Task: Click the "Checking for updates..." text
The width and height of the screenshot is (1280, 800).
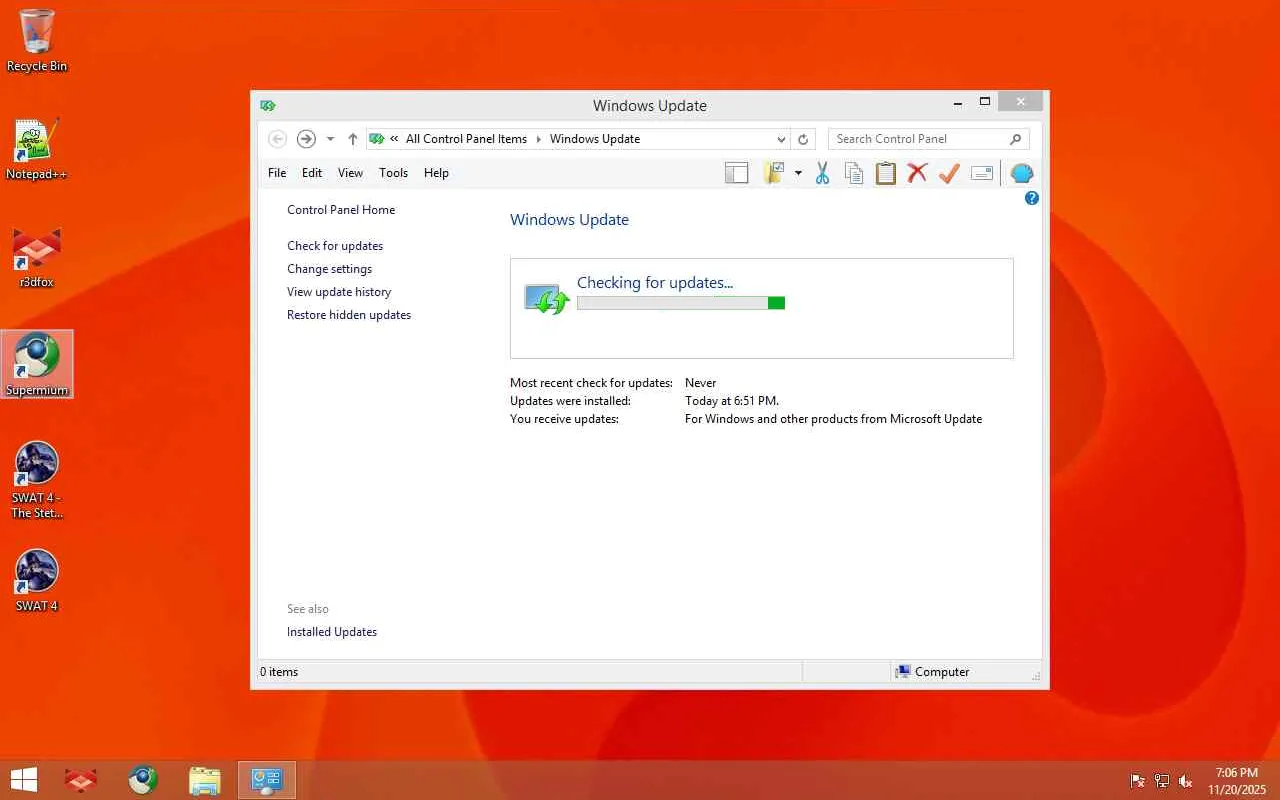Action: 655,283
